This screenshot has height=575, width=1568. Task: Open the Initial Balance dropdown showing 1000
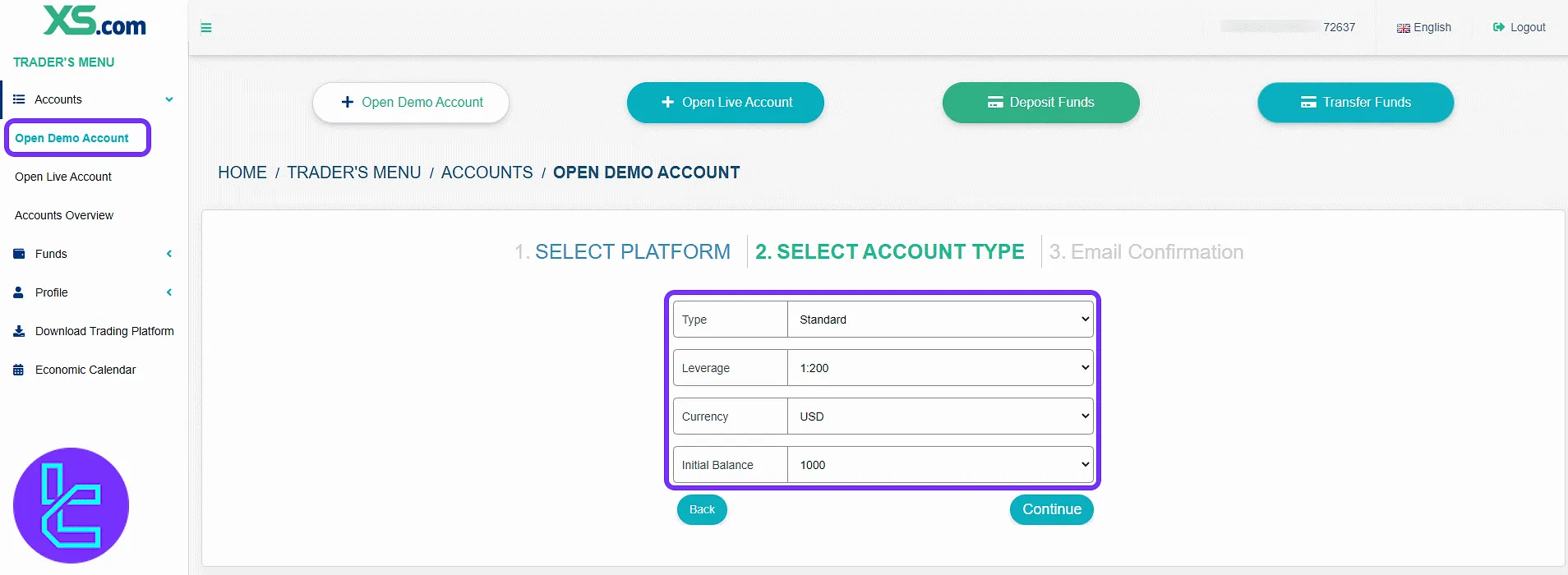(x=940, y=465)
